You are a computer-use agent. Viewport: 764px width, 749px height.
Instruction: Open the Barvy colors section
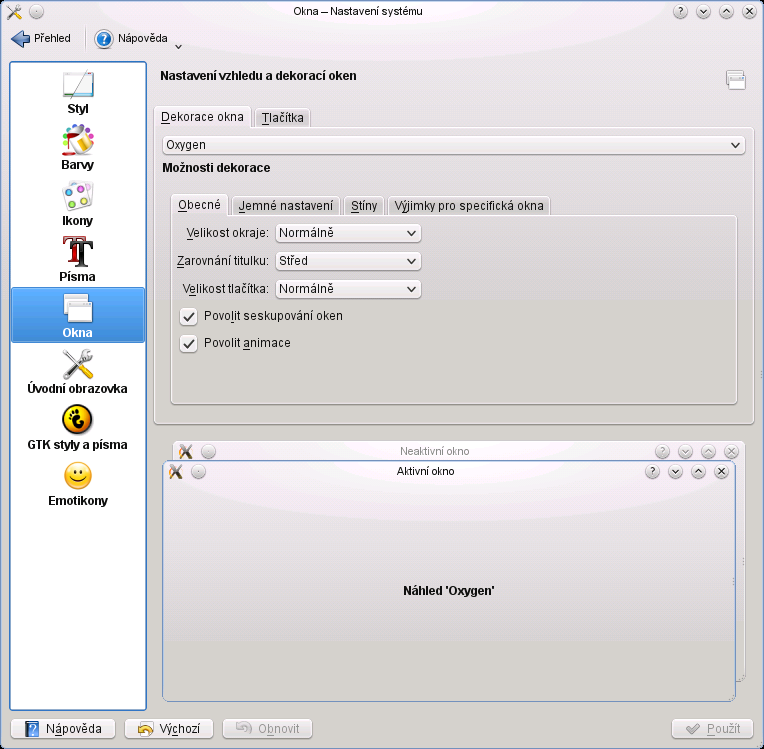pos(77,148)
